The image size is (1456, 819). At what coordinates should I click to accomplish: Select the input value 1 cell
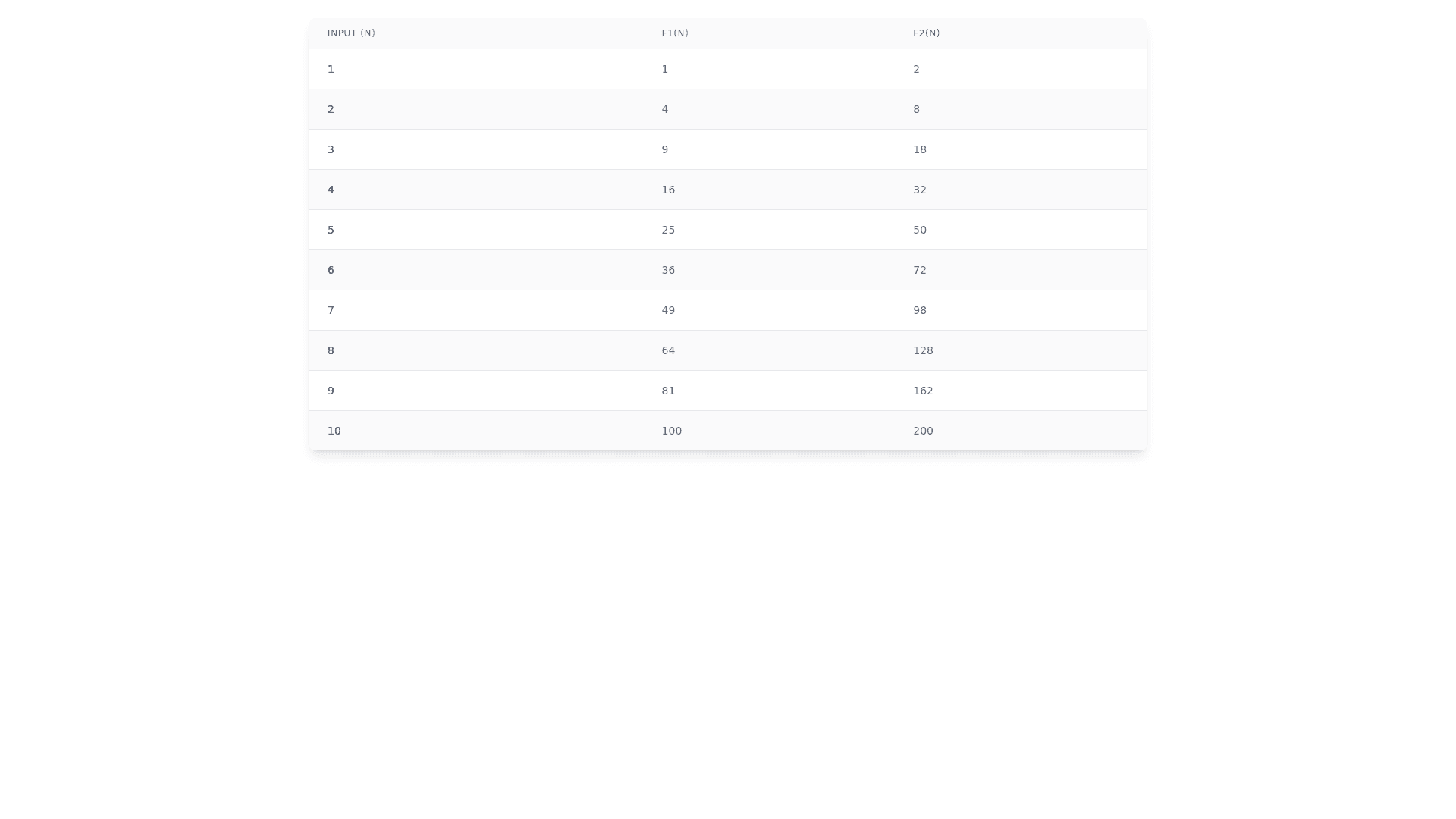coord(331,69)
